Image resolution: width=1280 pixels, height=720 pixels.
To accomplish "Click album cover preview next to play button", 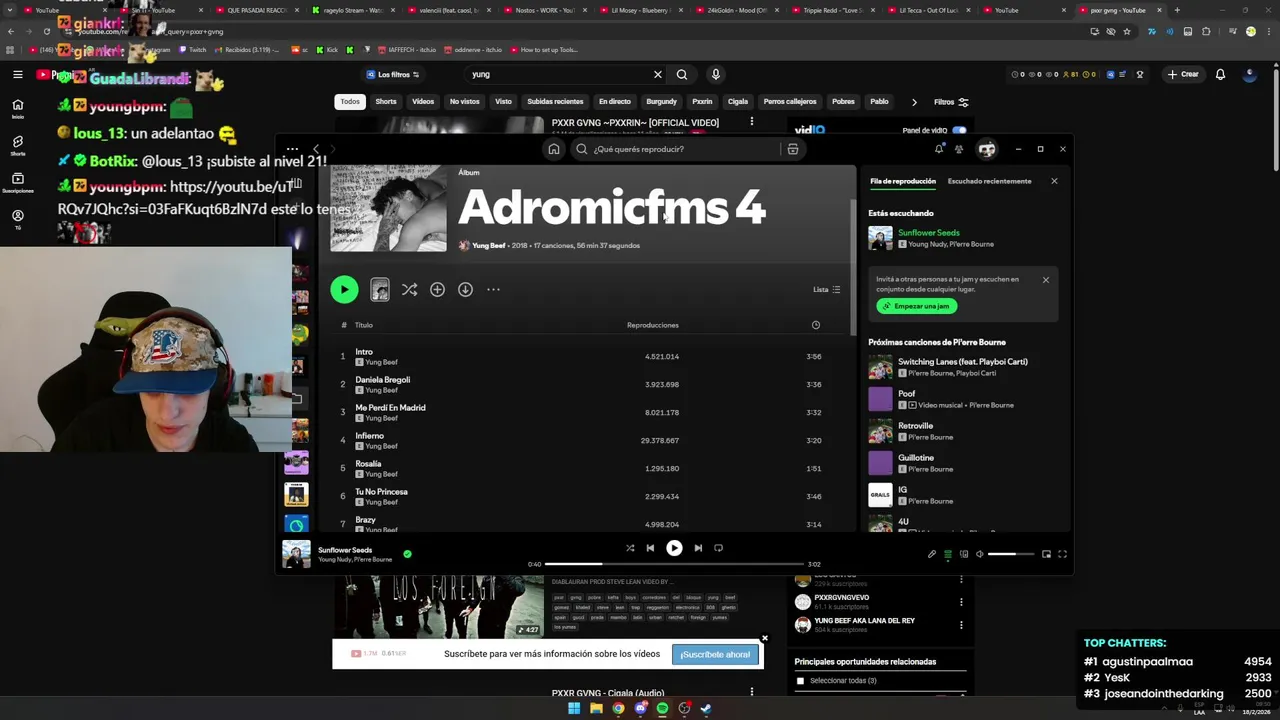I will 380,289.
